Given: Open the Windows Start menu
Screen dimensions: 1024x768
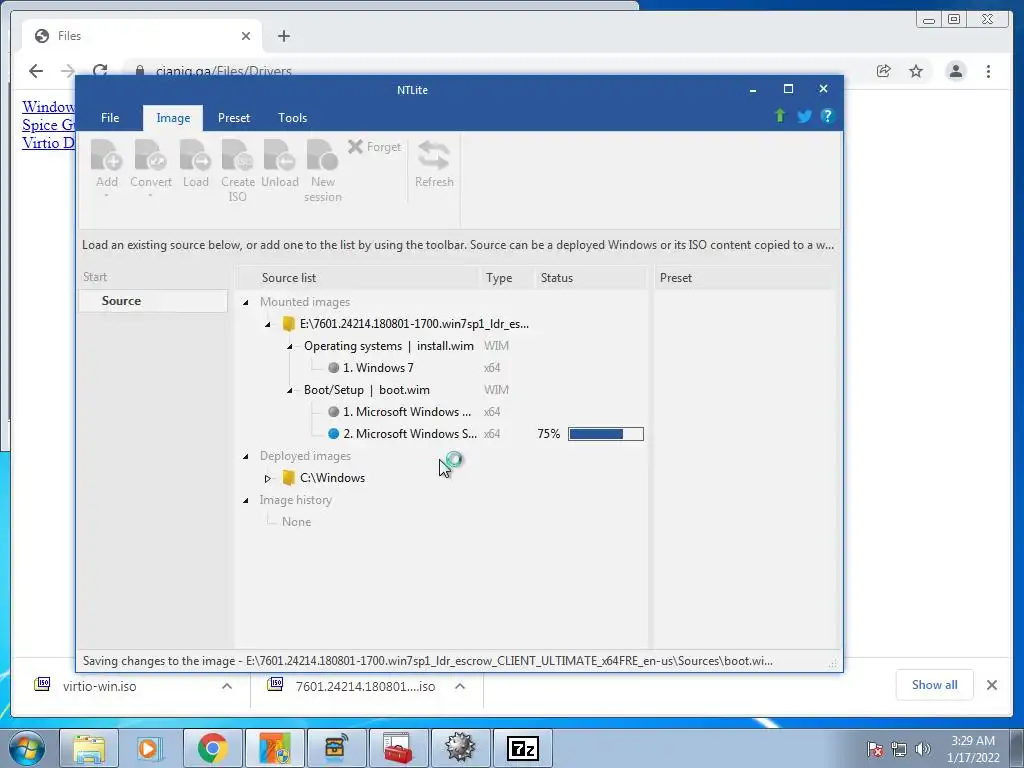Looking at the screenshot, I should (x=26, y=748).
